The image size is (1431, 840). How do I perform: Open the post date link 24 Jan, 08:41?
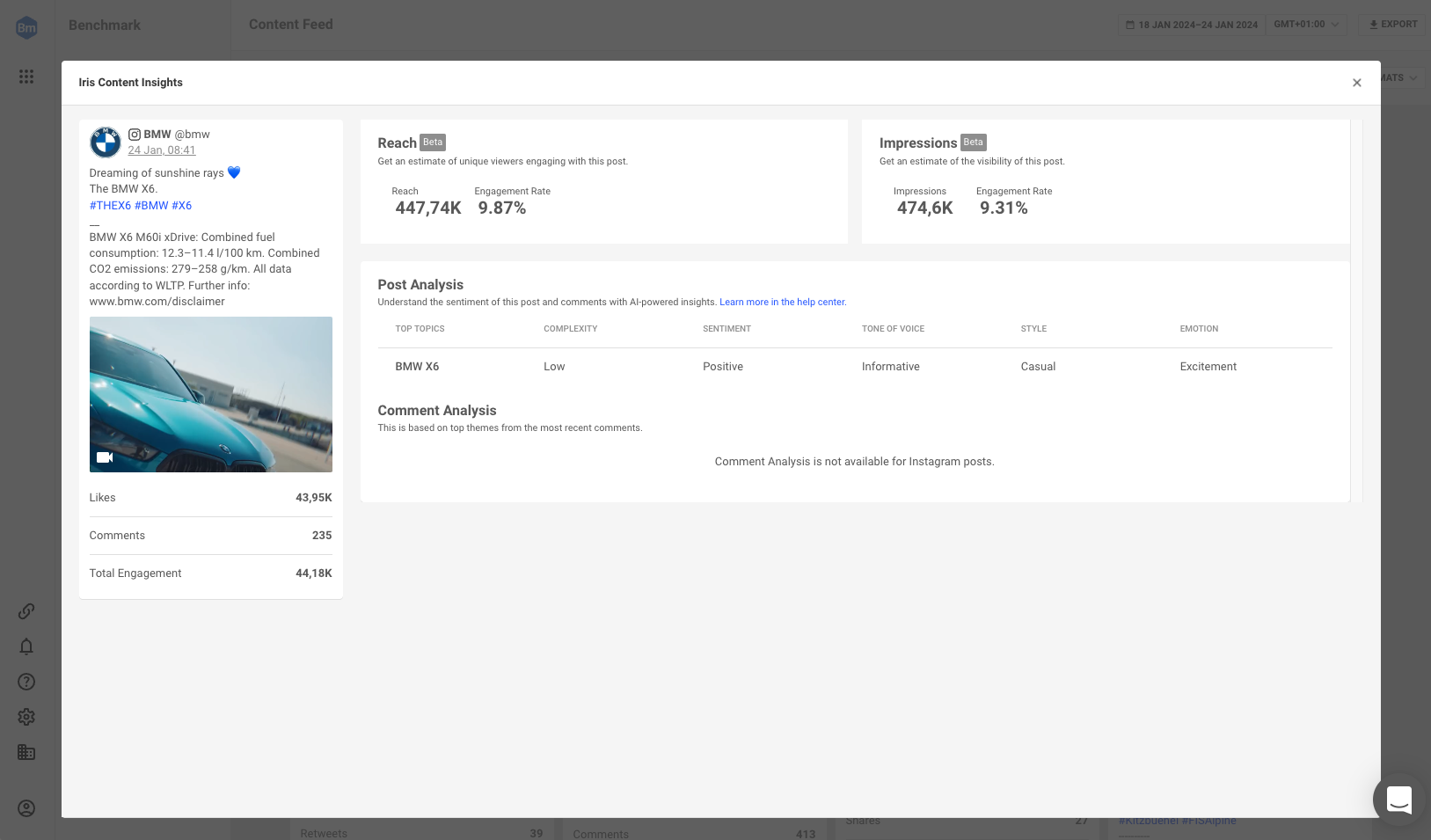click(162, 150)
